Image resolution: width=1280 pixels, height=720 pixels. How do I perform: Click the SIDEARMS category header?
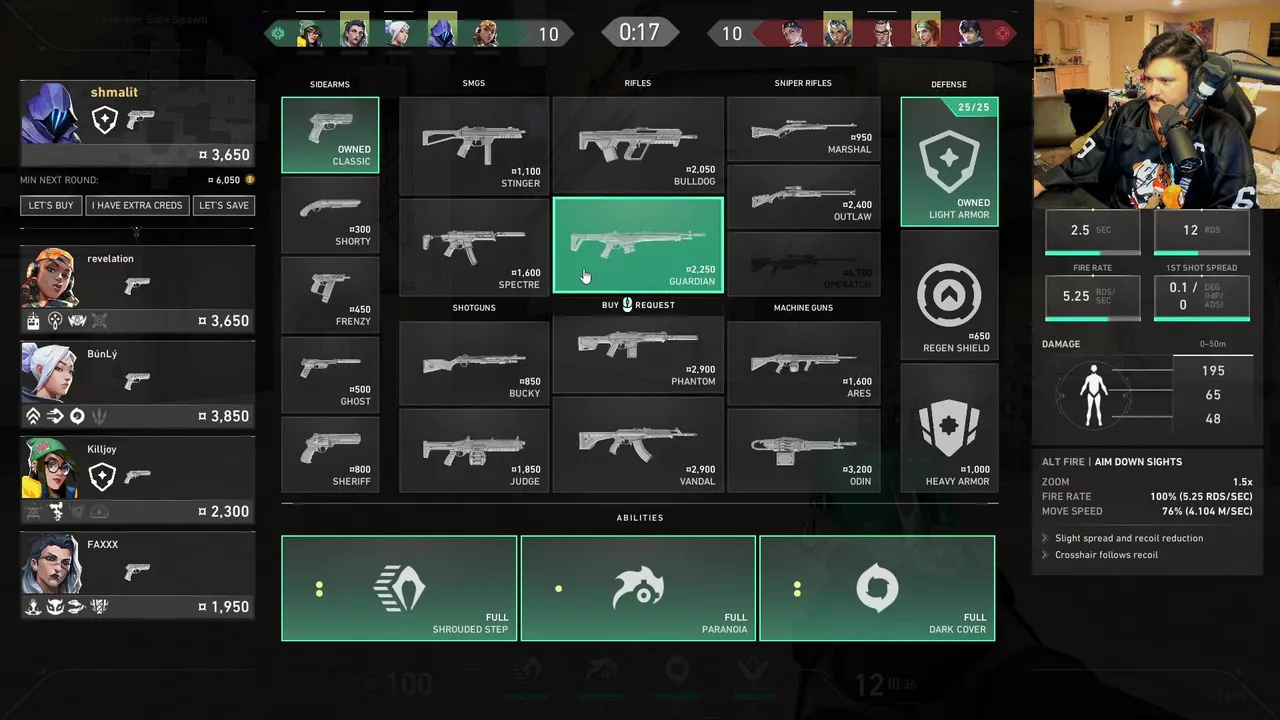(x=330, y=85)
